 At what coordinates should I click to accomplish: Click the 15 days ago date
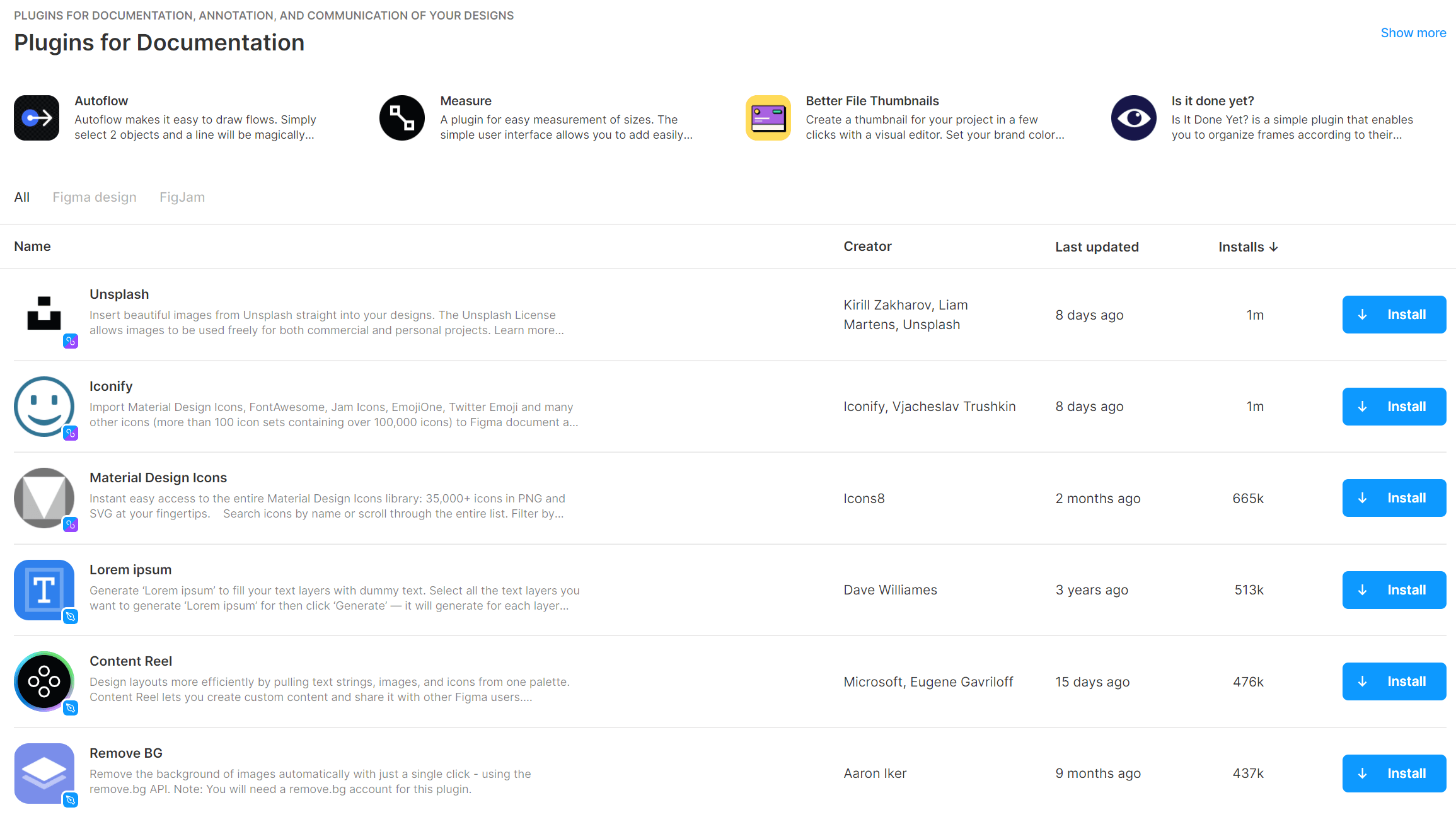point(1092,682)
